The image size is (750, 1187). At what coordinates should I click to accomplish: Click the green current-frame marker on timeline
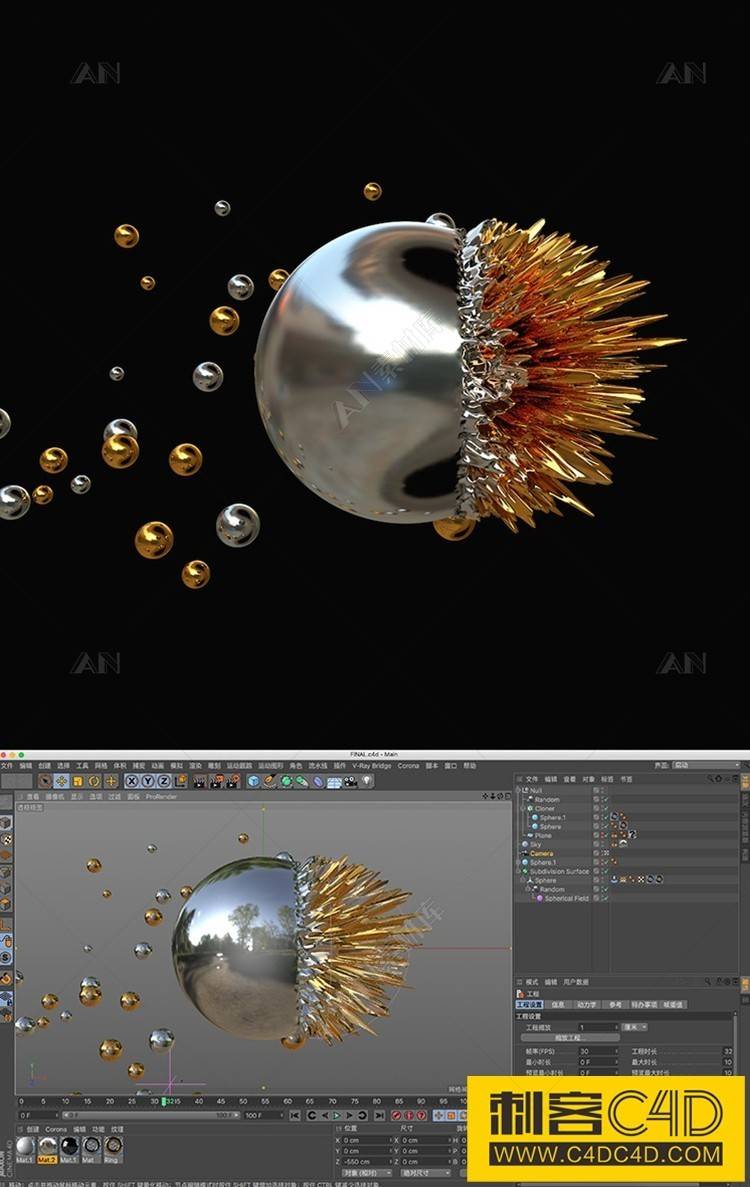(164, 1101)
